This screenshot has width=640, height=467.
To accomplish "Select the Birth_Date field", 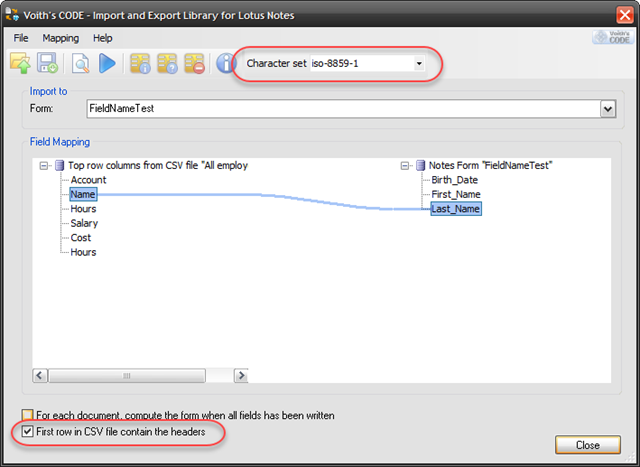I will point(454,180).
